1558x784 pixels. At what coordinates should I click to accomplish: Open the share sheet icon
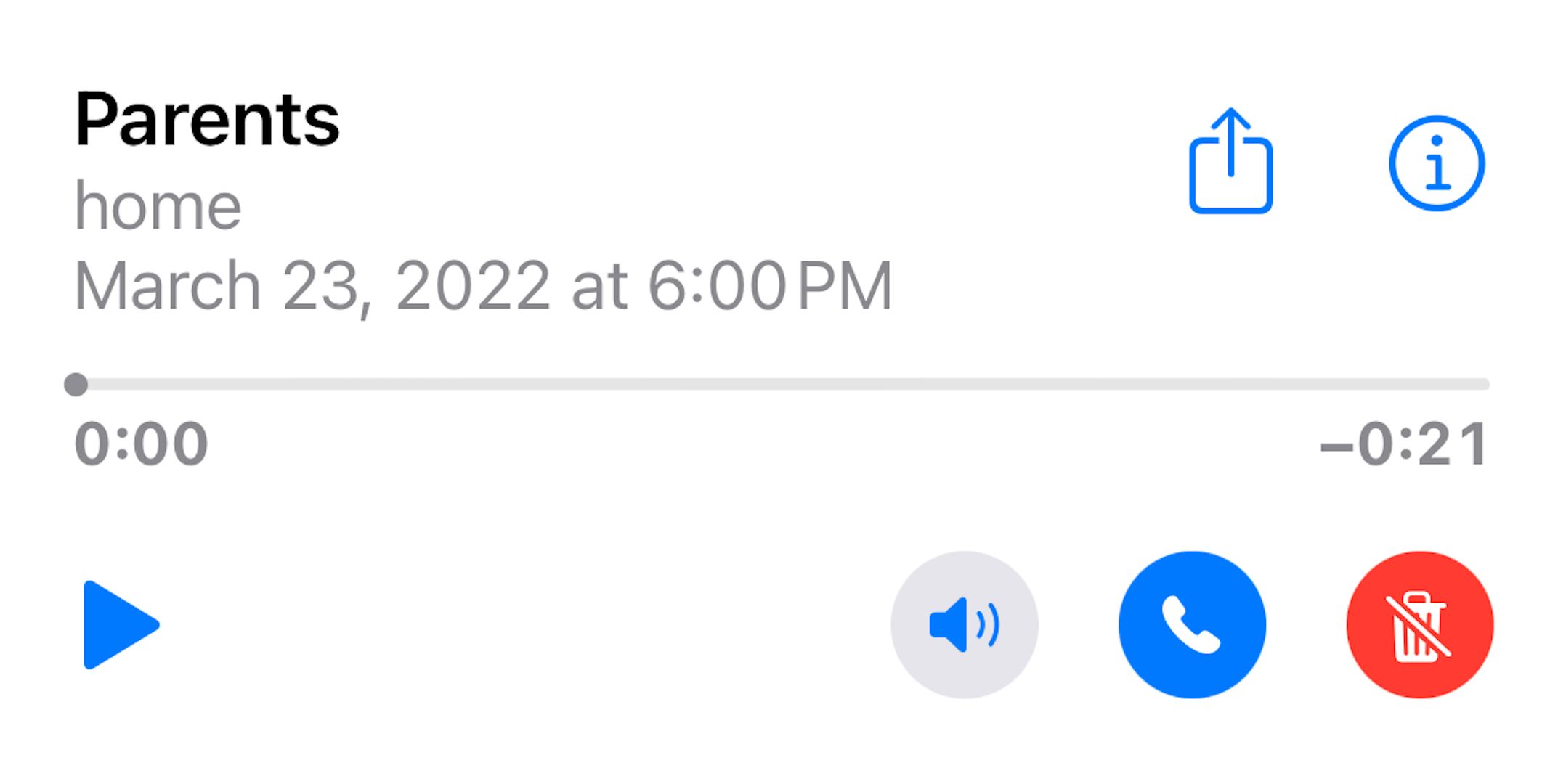[x=1230, y=161]
